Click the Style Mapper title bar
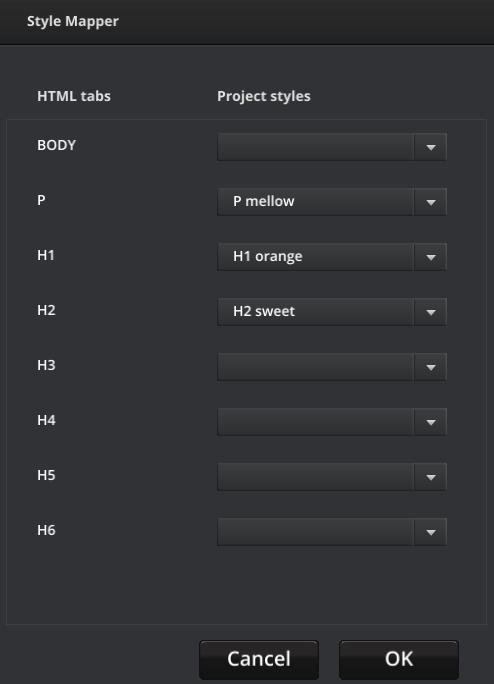Screen dimensions: 494x684 click(247, 22)
